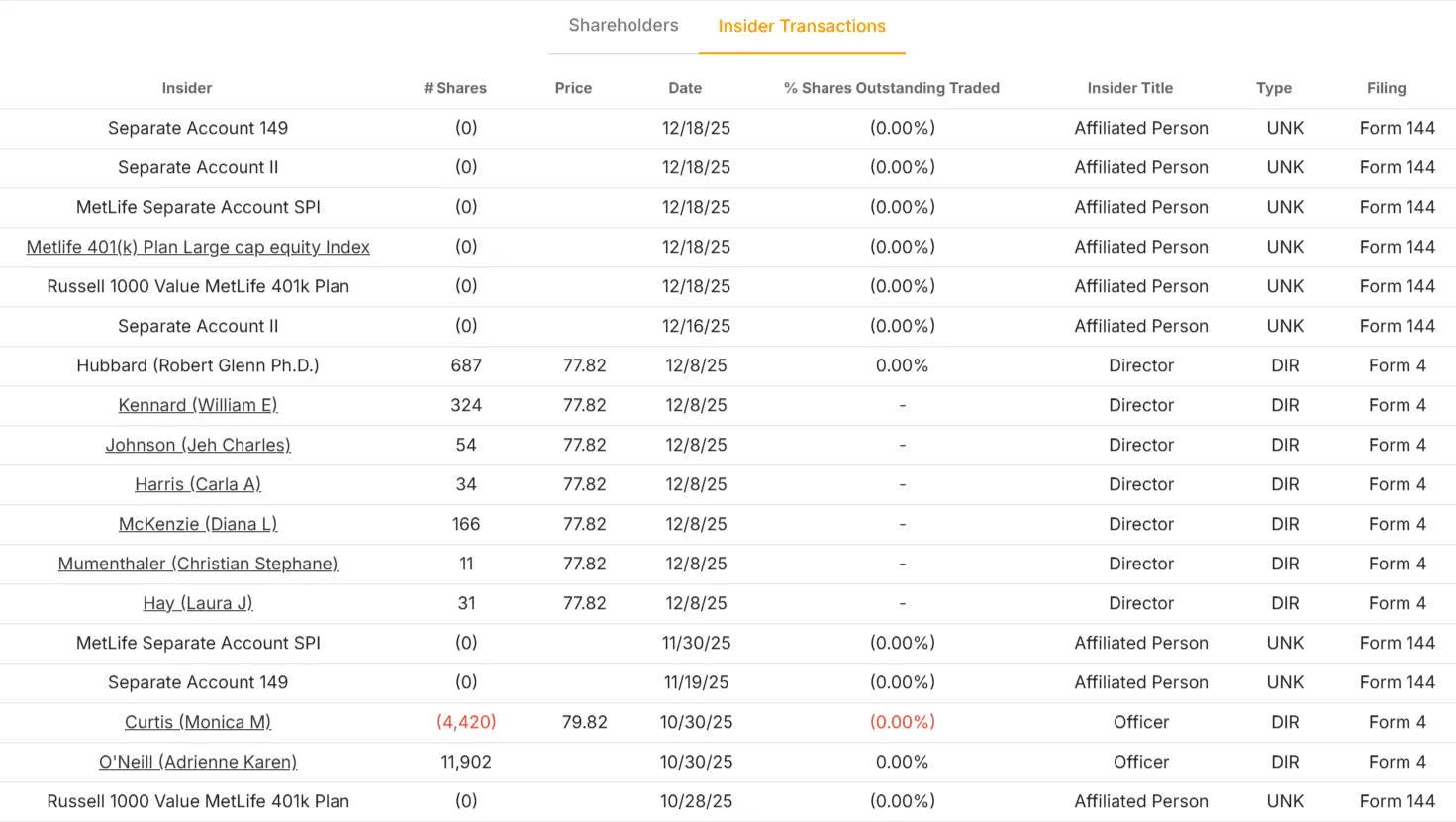
Task: Click the # Shares column header
Action: [455, 88]
